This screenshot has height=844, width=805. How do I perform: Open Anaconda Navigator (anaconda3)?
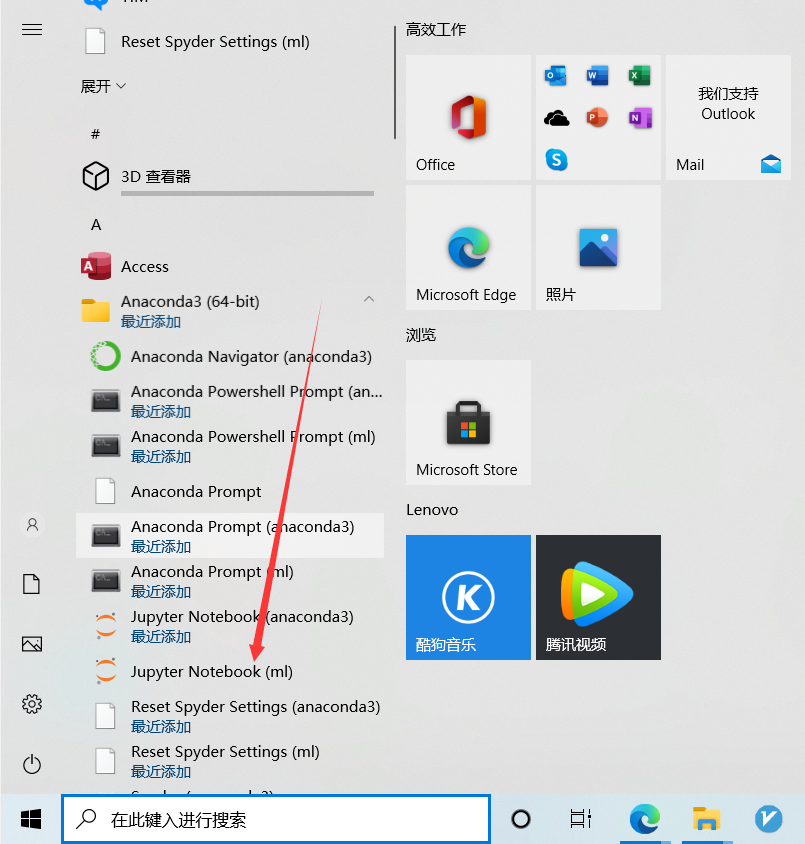tap(229, 356)
